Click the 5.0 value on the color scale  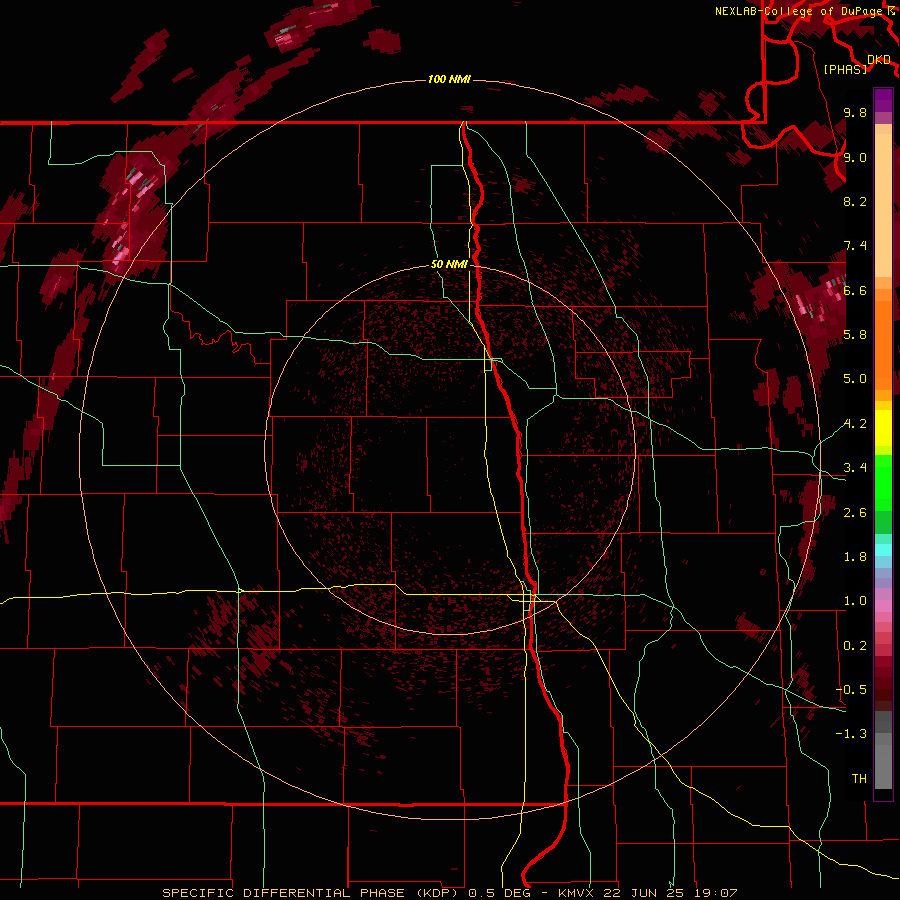point(855,379)
